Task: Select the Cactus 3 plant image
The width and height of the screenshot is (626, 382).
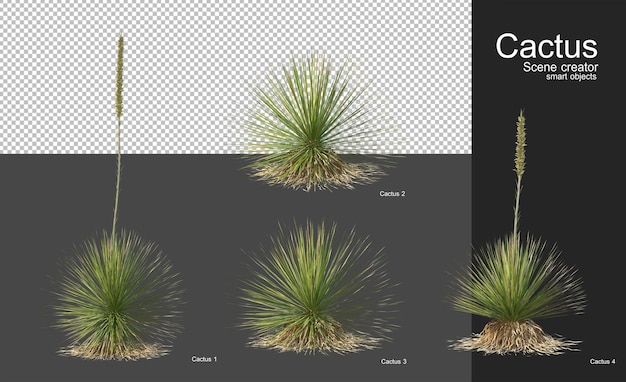Action: pos(315,285)
